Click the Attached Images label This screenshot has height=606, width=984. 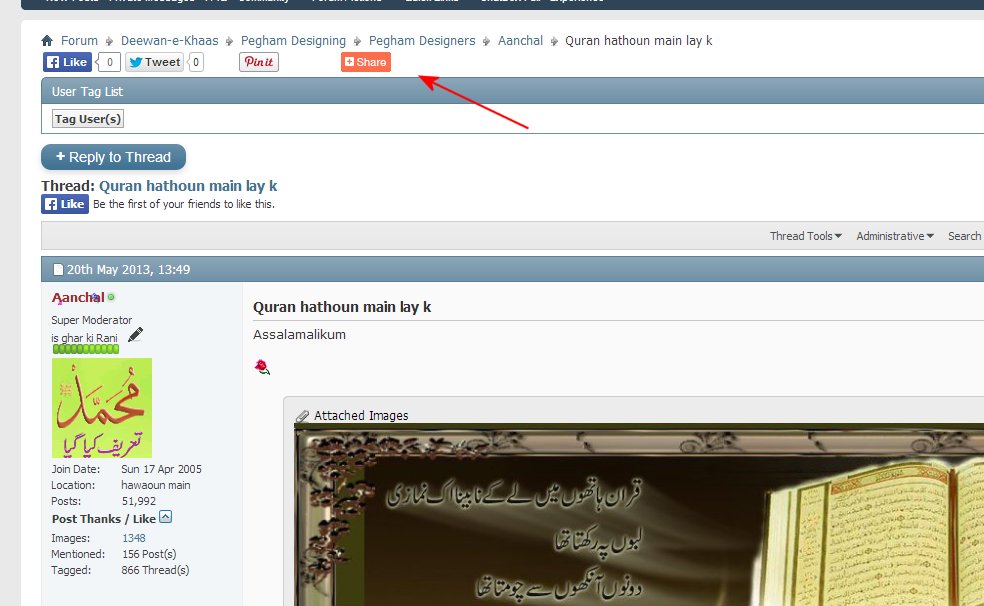[361, 416]
